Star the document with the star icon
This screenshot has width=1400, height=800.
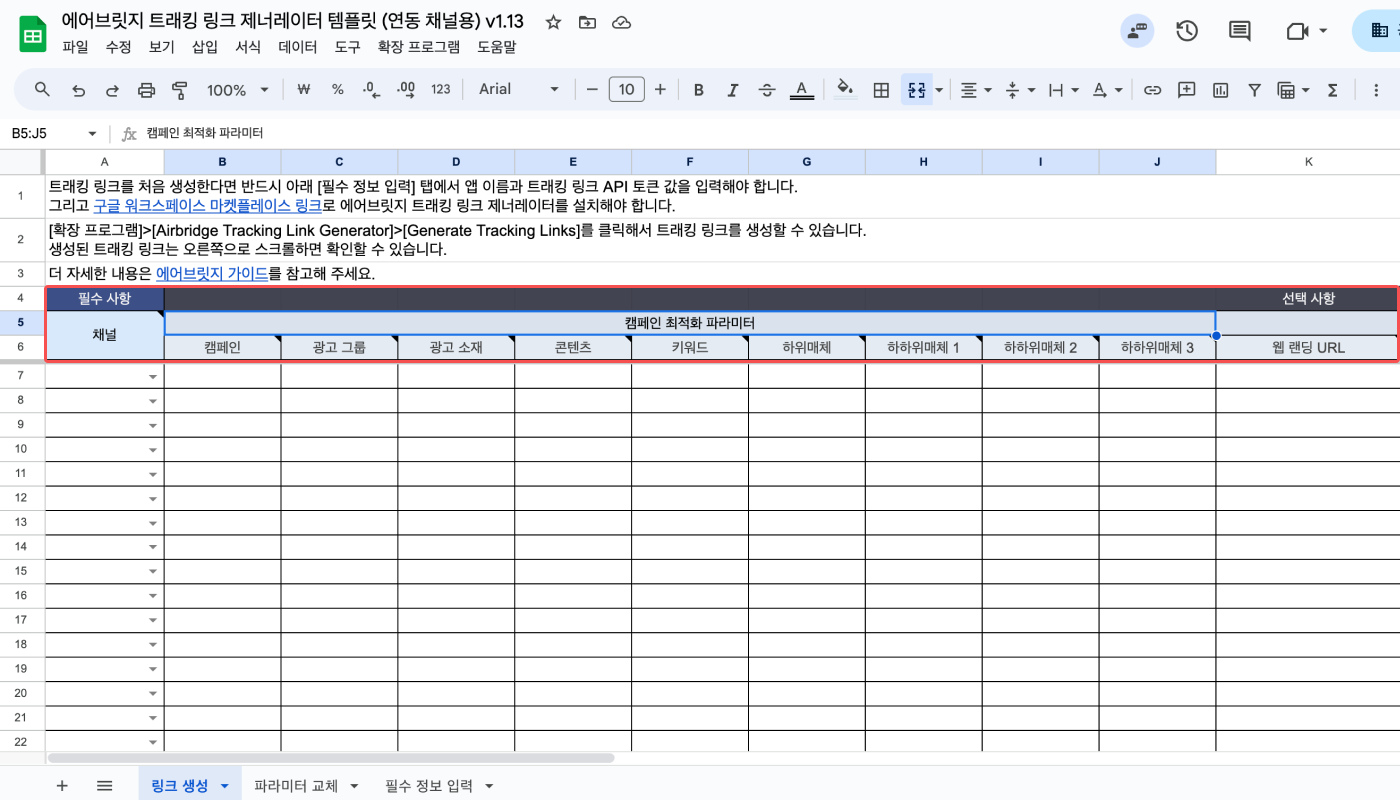pos(554,22)
